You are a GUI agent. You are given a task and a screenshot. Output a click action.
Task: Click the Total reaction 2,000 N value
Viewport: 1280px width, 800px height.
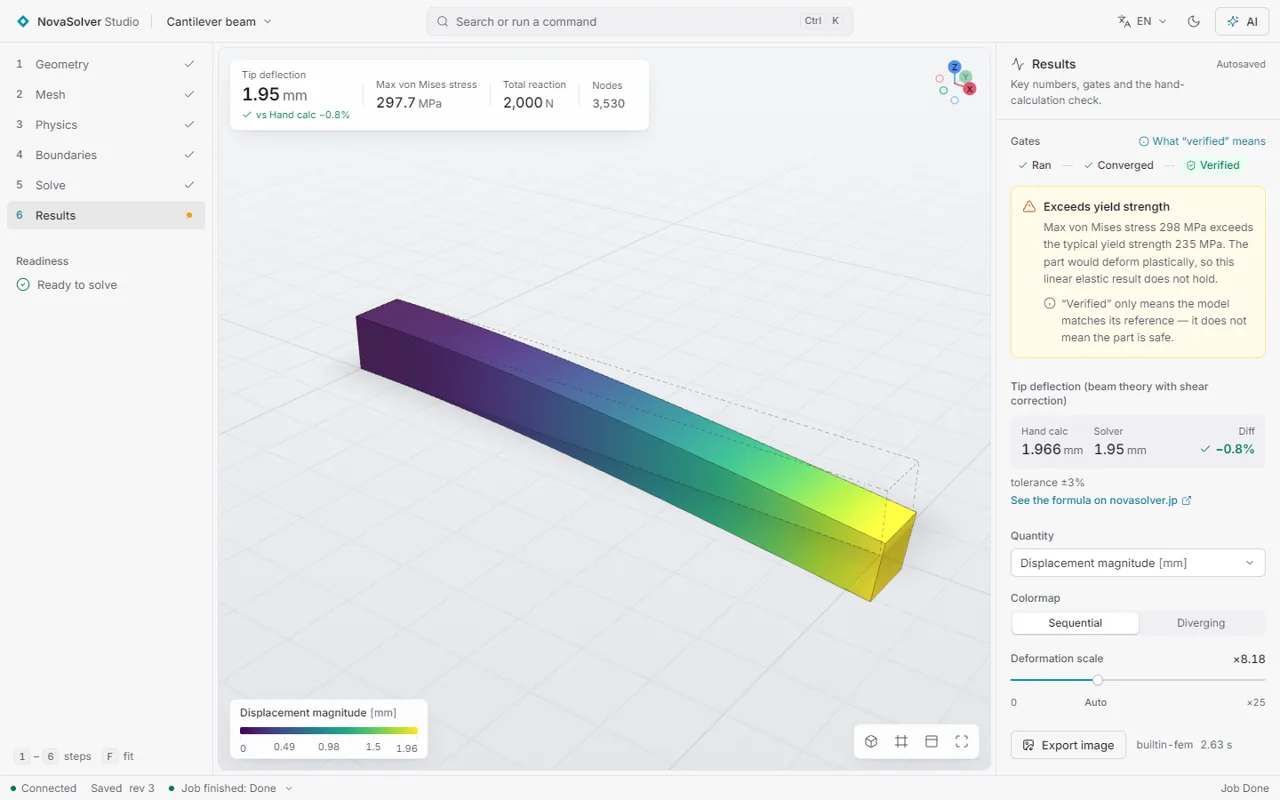point(528,103)
